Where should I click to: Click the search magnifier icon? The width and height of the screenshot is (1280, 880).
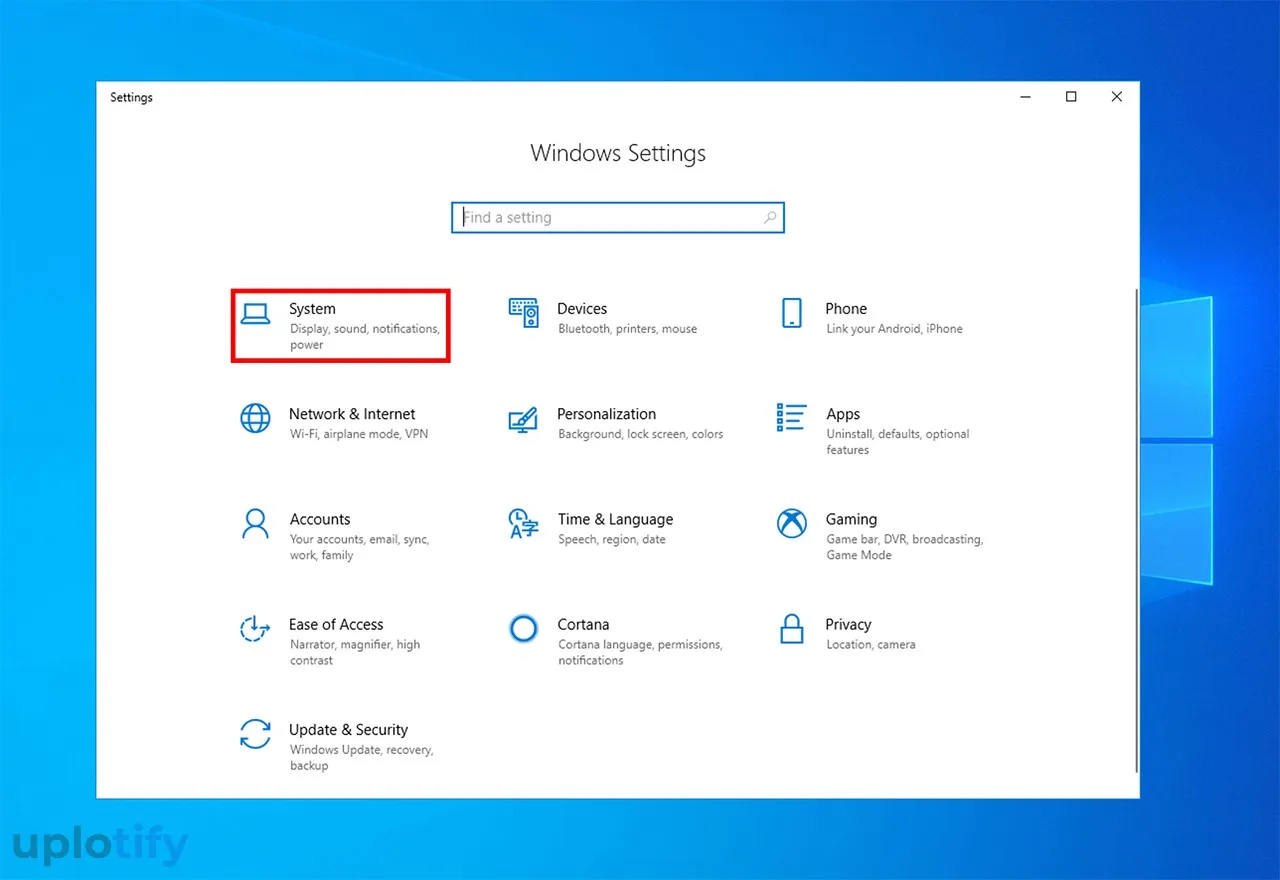770,217
